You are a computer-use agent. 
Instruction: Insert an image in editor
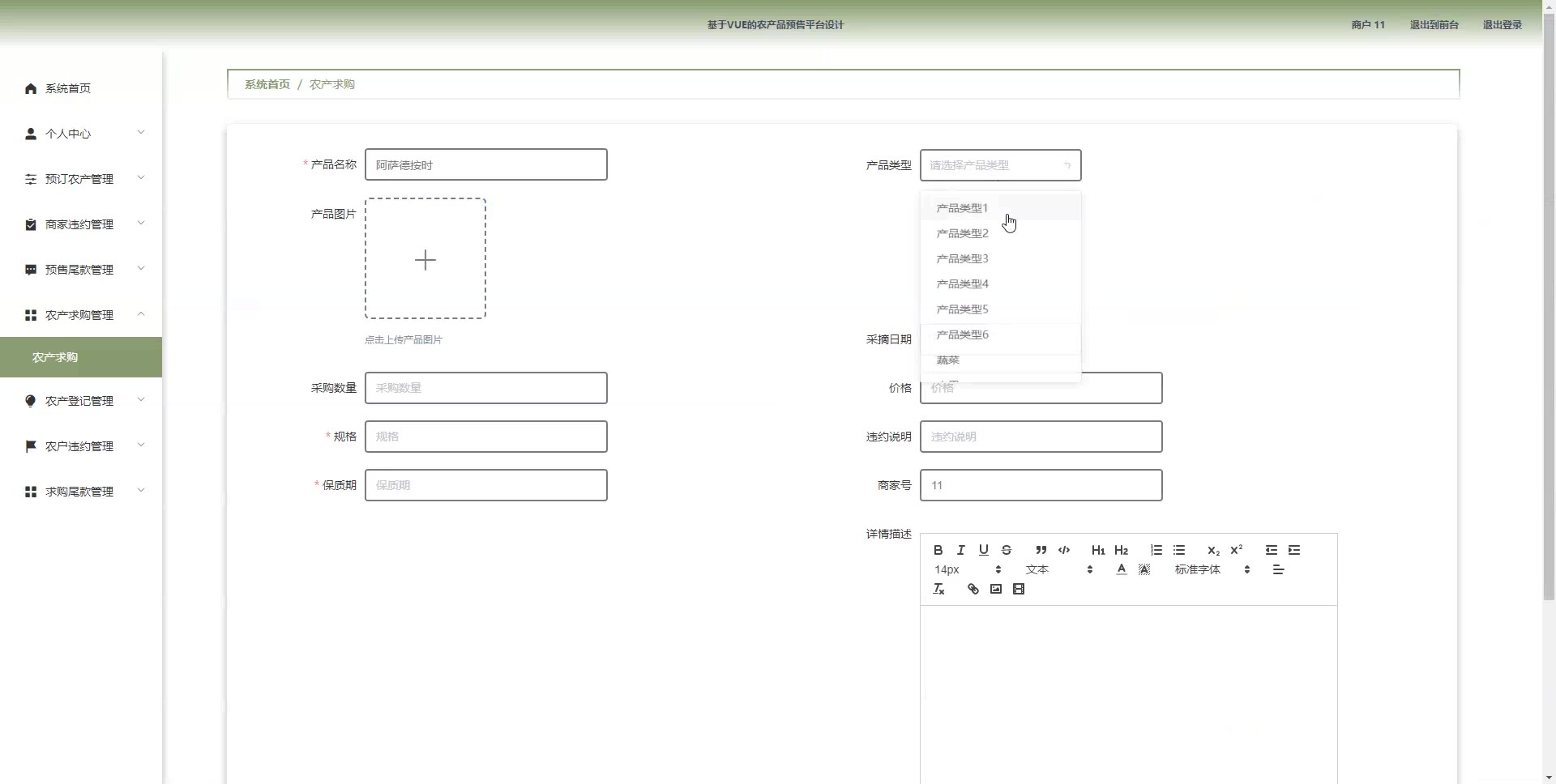(x=995, y=589)
